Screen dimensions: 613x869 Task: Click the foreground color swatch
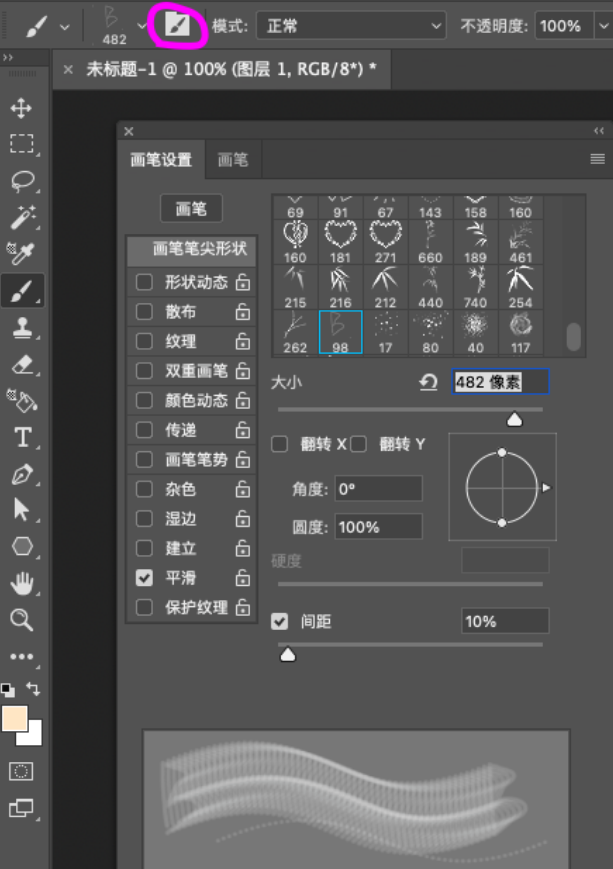[x=14, y=719]
